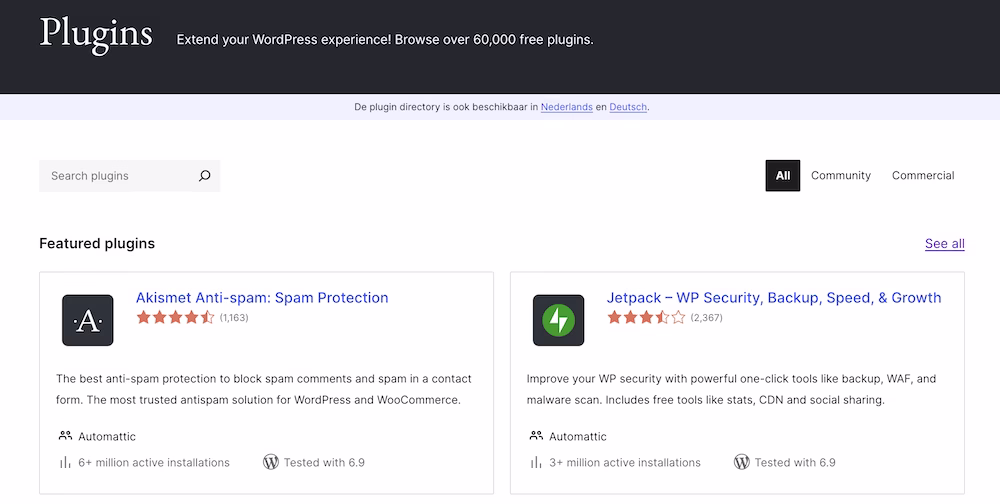
Task: Click Automattic author in Jetpack card
Action: (x=577, y=436)
